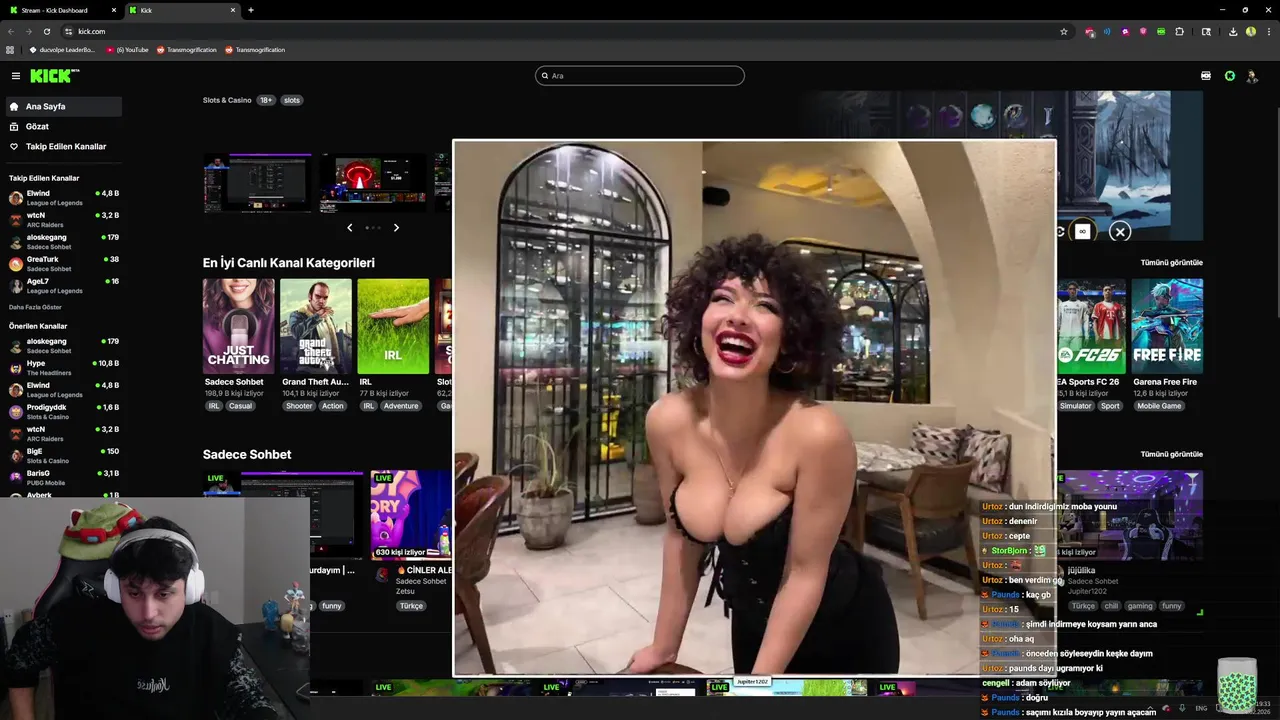Click the gaming tag under Jupiter1202 stream

(x=1140, y=606)
